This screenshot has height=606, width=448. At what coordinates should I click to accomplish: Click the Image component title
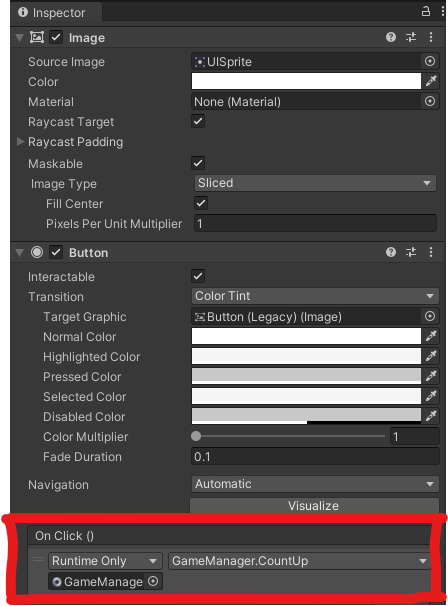coord(87,38)
